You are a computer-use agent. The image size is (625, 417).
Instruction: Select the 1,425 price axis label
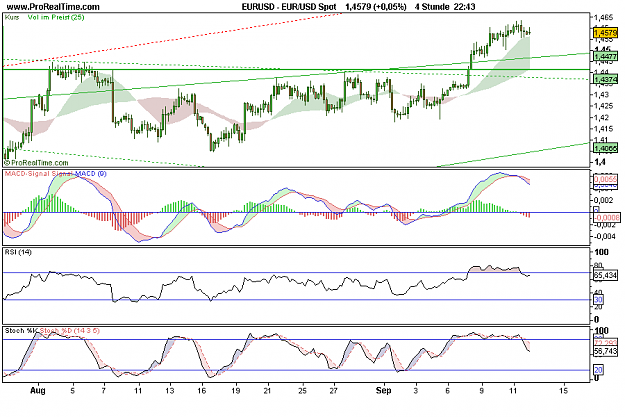tap(603, 106)
